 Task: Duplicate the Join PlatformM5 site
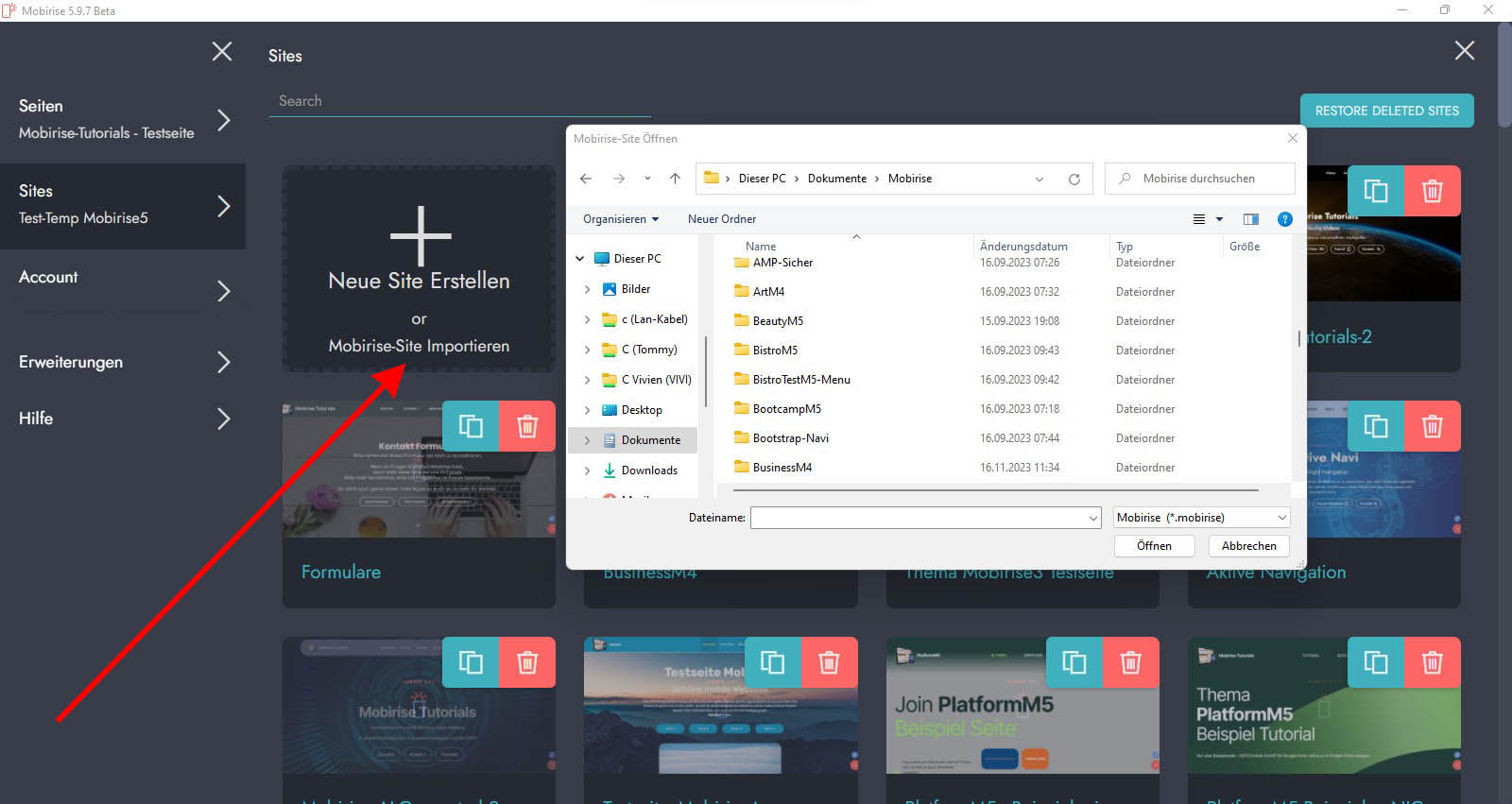click(1074, 662)
